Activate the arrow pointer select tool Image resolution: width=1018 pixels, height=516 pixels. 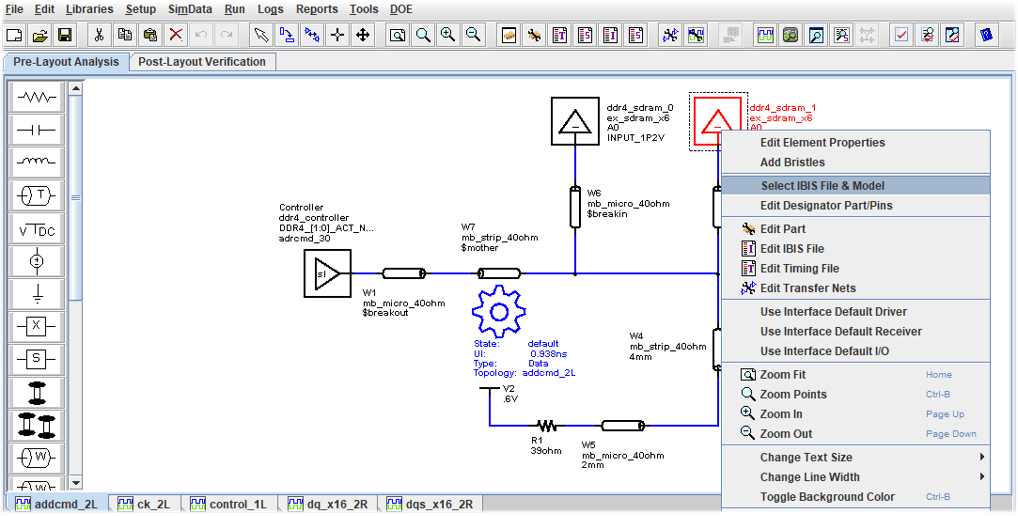(x=262, y=35)
